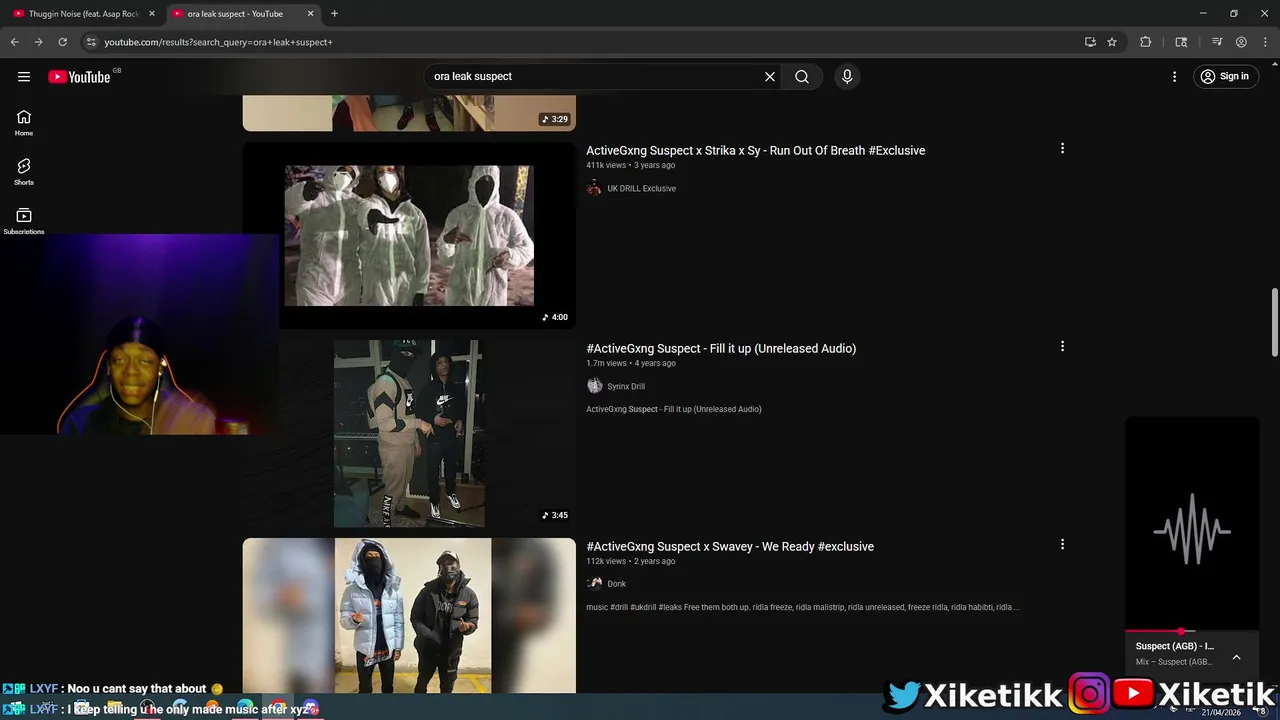
Task: Click the '411k views • 3 years ago' text
Action: click(630, 165)
